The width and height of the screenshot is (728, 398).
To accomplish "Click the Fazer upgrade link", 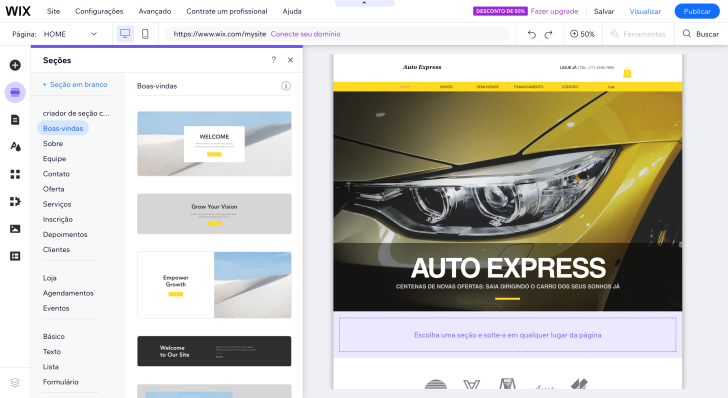I will [554, 11].
